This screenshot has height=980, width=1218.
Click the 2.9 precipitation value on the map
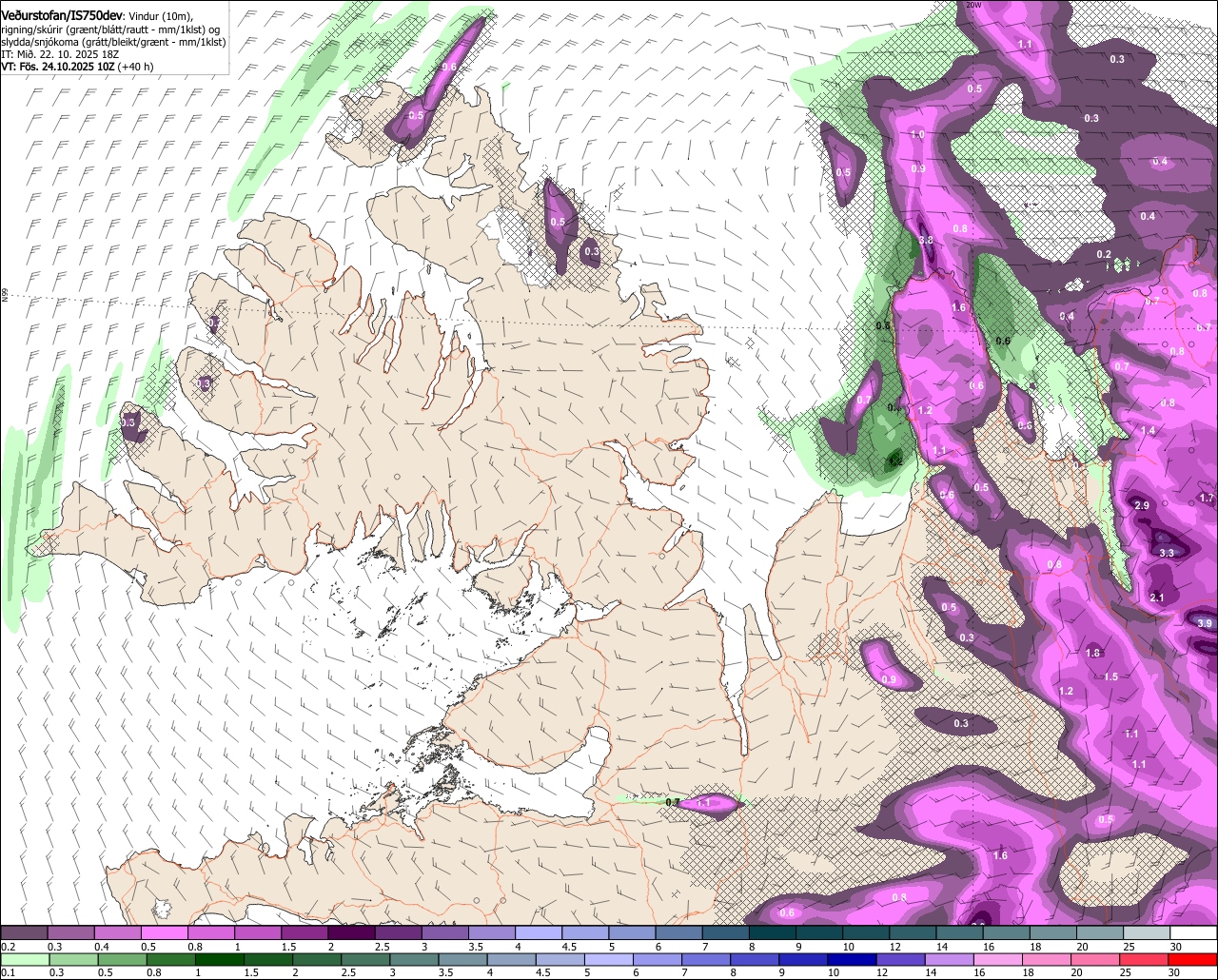1143,505
